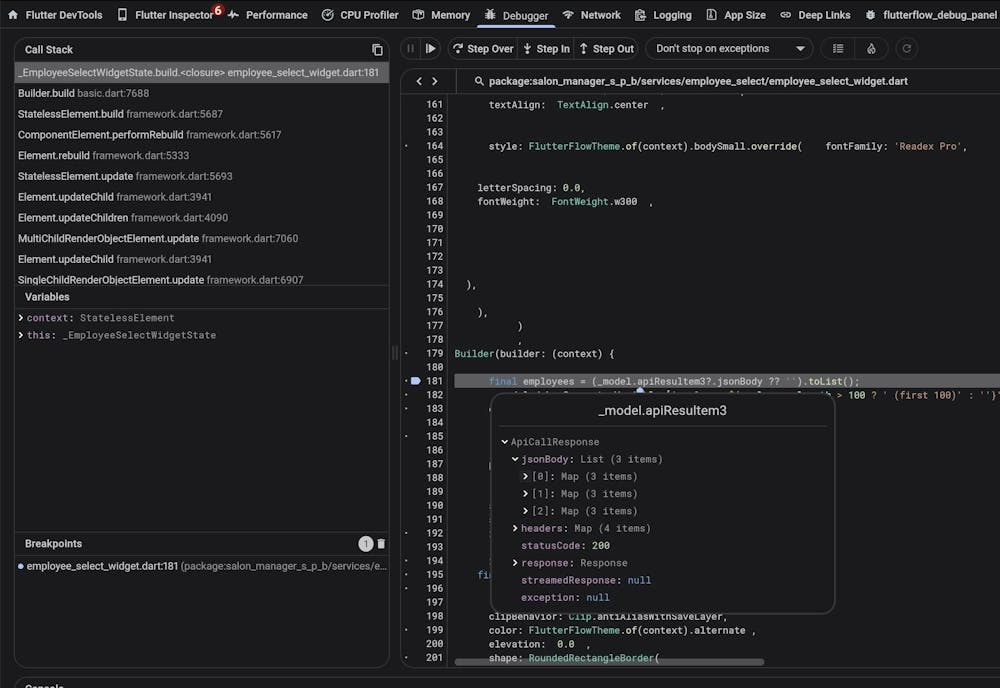
Task: Click the horizontal scrollbar under the code
Action: 608,661
